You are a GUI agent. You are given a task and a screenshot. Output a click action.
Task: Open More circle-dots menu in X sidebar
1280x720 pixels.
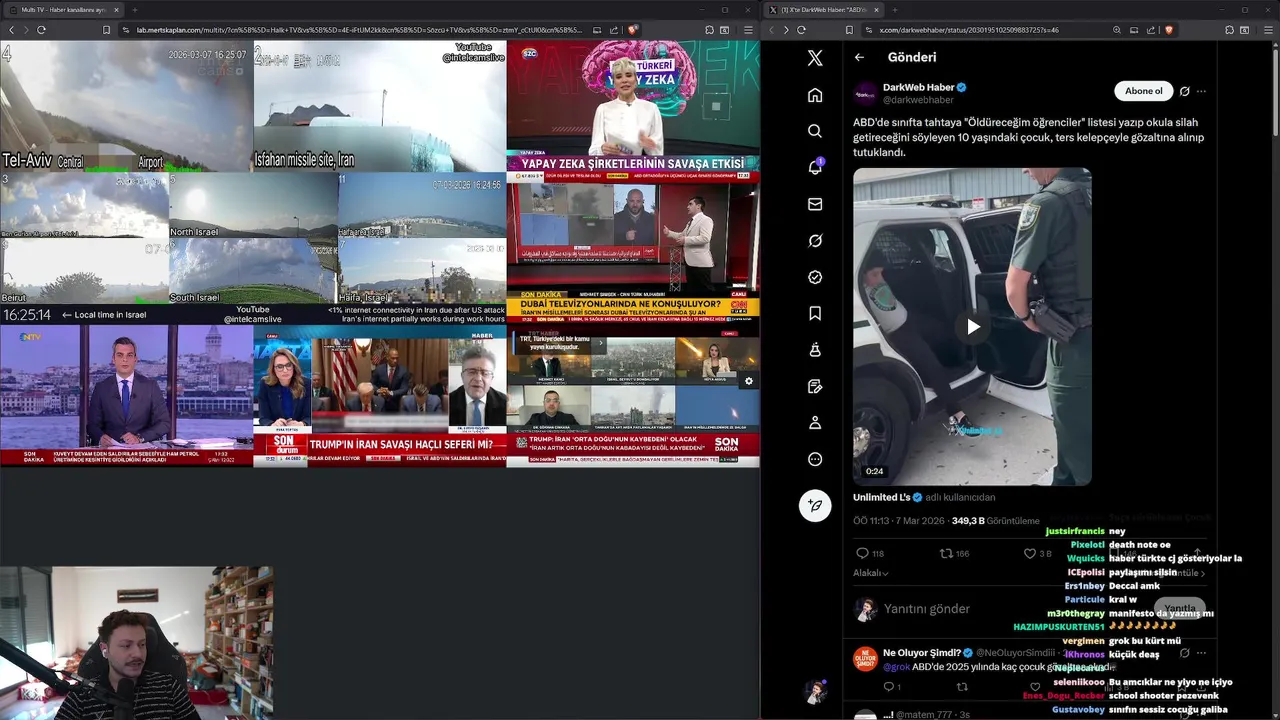815,459
